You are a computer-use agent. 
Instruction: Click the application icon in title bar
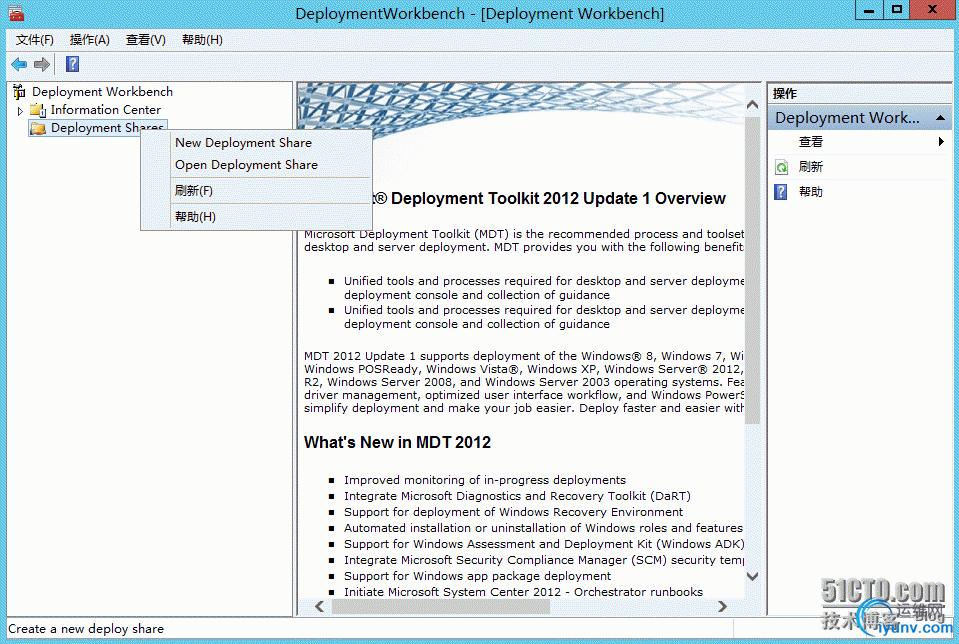[17, 13]
